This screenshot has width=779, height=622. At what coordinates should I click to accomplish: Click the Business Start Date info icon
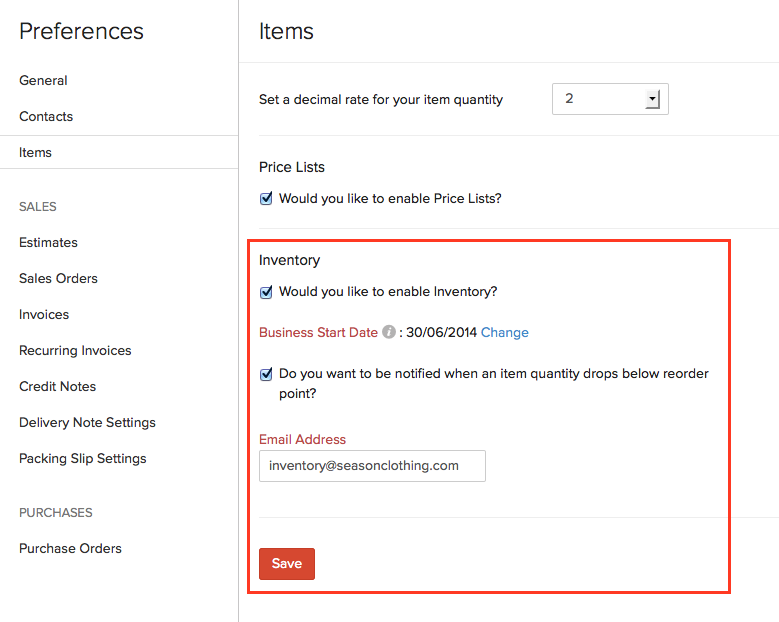(389, 332)
